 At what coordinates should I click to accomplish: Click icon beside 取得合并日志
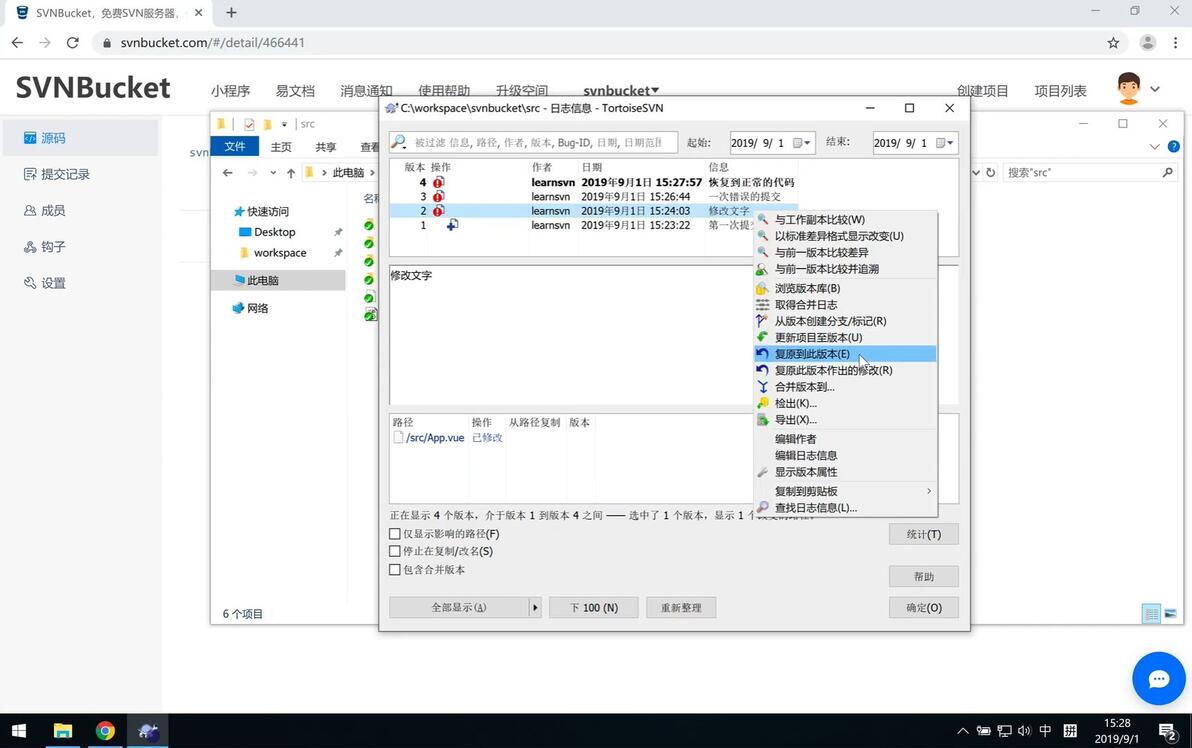[x=762, y=305]
